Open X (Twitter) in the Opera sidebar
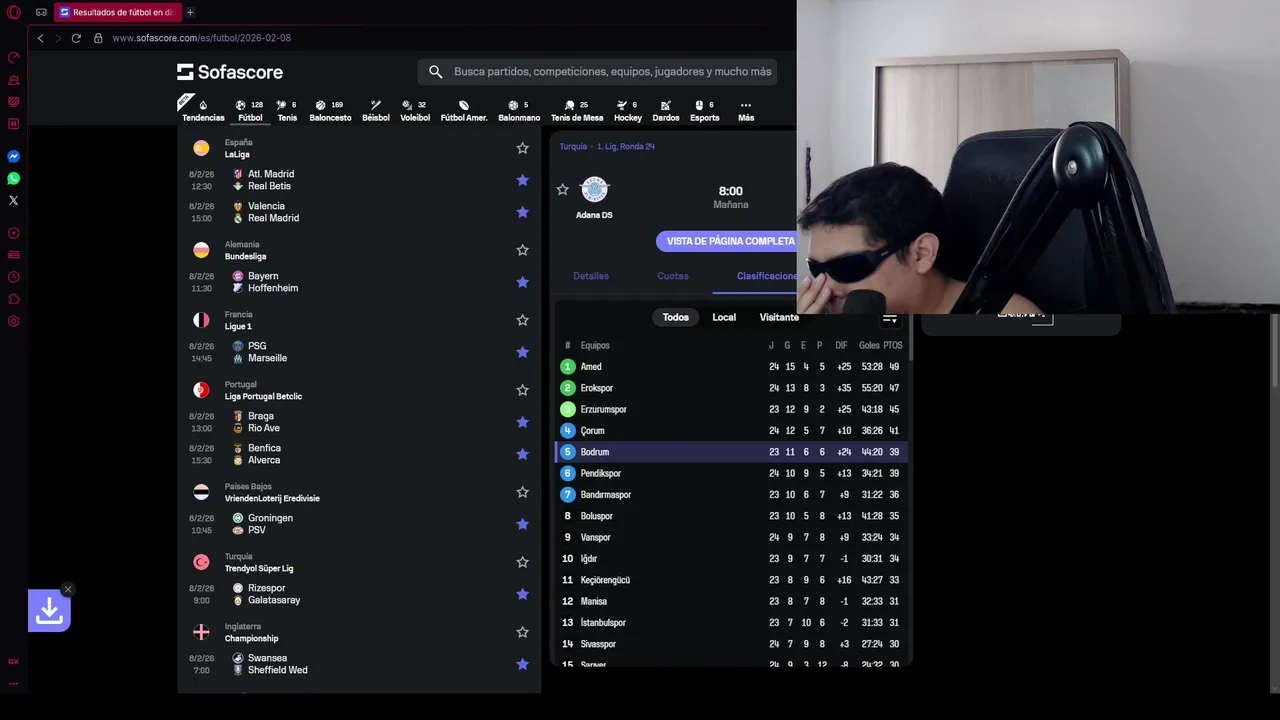The image size is (1280, 720). coord(14,200)
